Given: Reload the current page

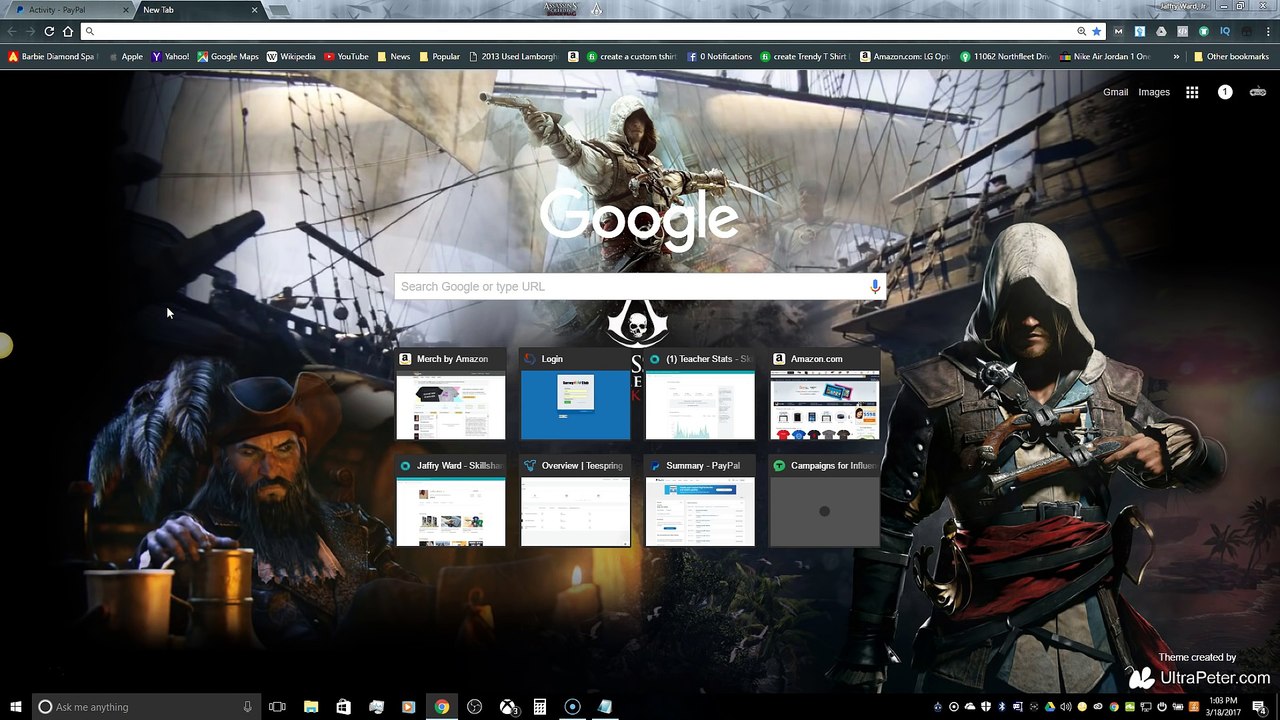Looking at the screenshot, I should click(49, 31).
